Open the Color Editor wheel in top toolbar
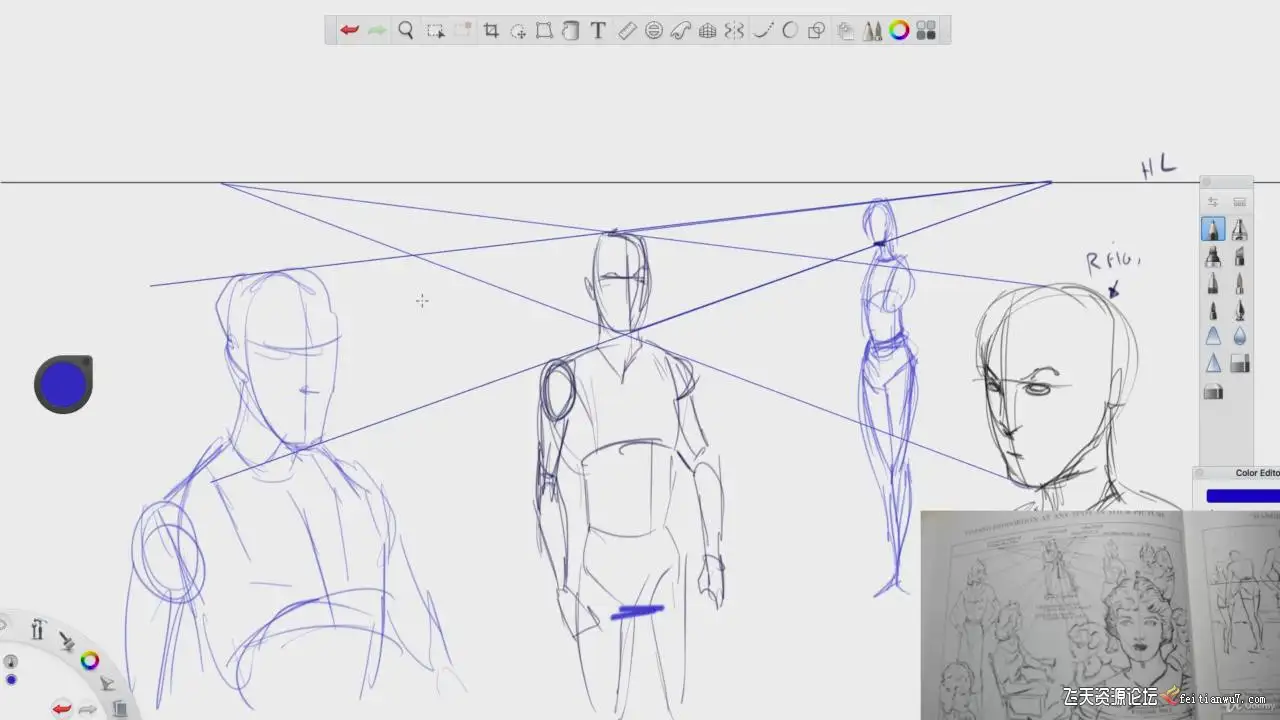Viewport: 1280px width, 720px height. click(899, 30)
